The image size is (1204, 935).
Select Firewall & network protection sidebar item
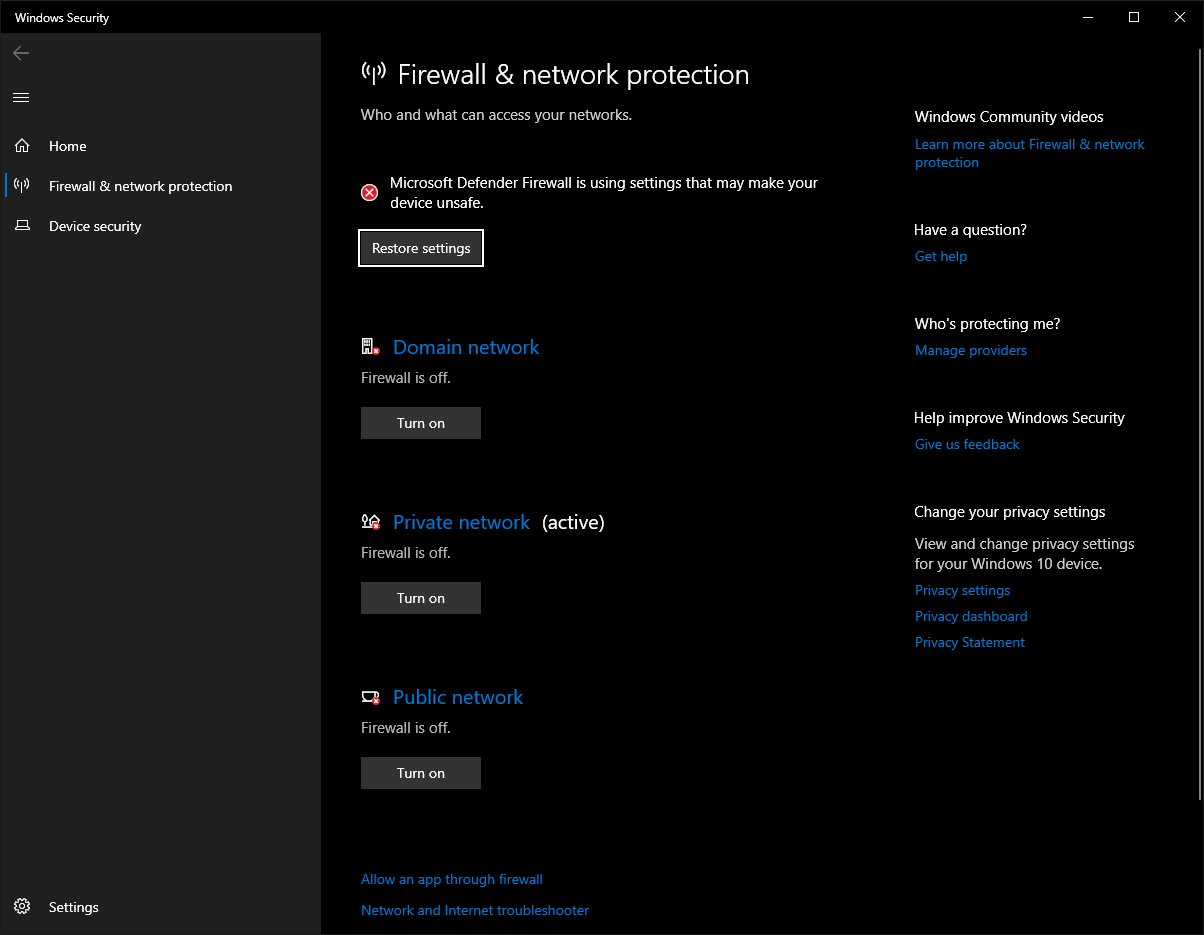(160, 186)
